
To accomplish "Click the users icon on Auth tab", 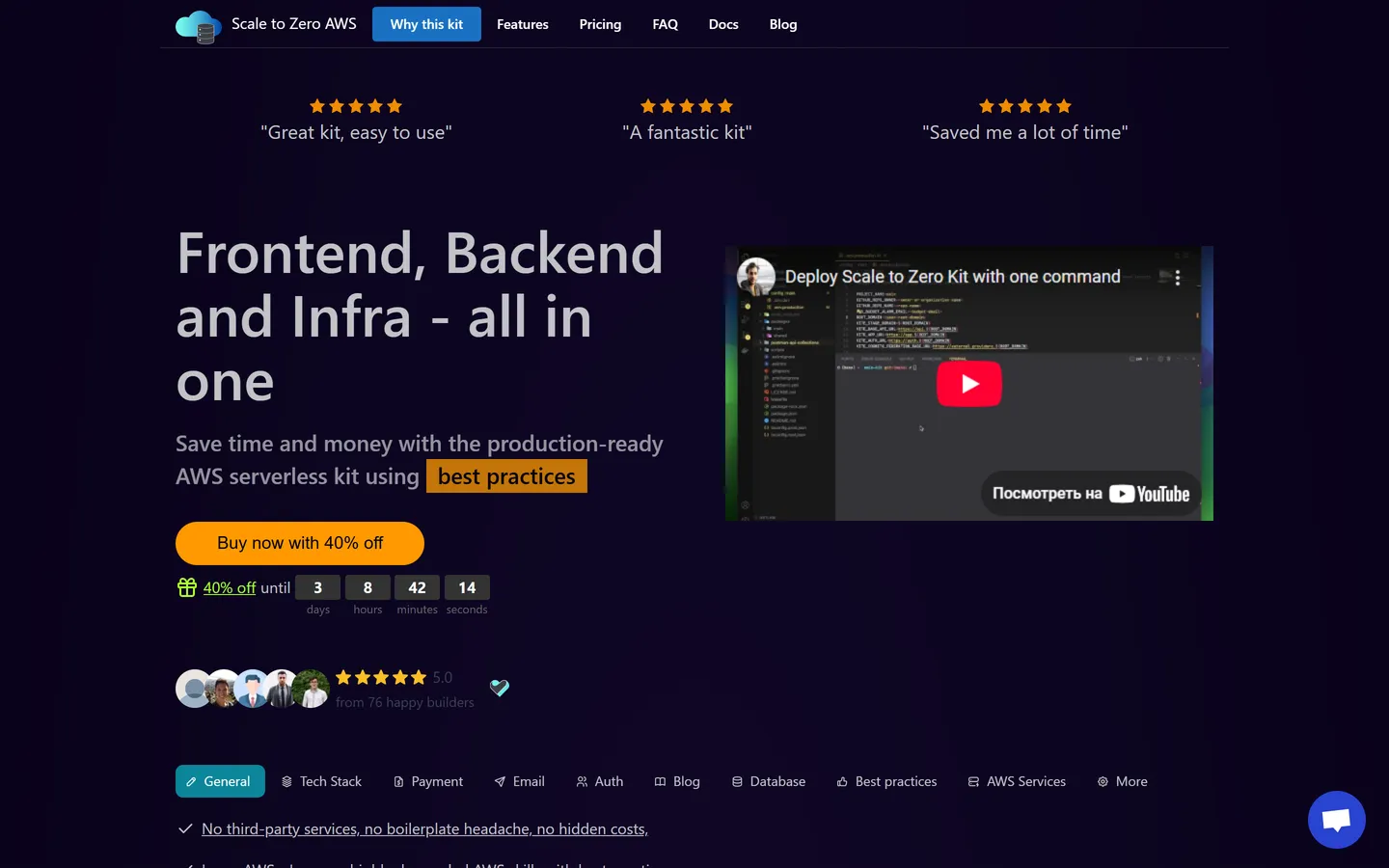I will [582, 782].
